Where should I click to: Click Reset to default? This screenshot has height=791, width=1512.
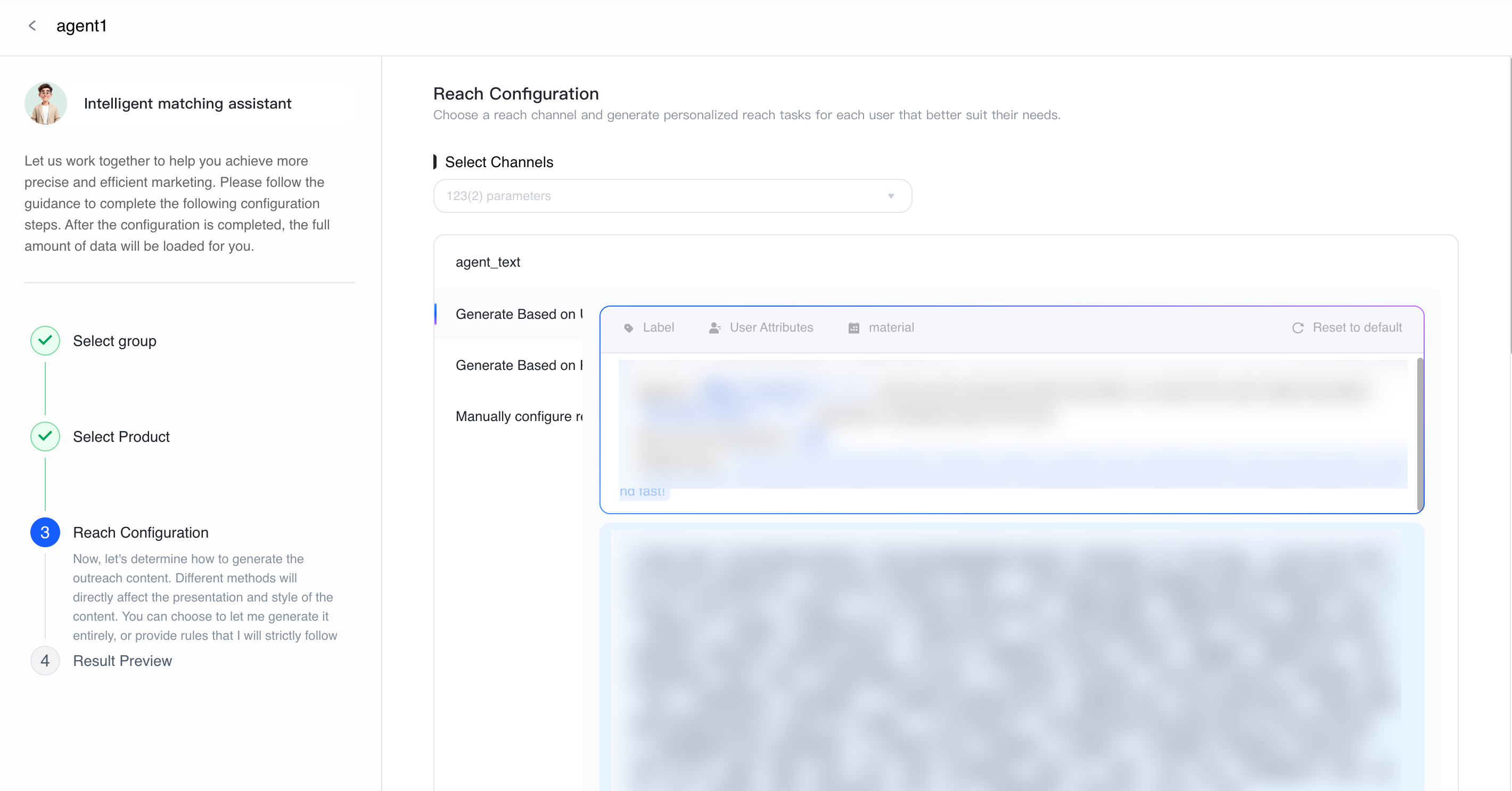click(1347, 328)
